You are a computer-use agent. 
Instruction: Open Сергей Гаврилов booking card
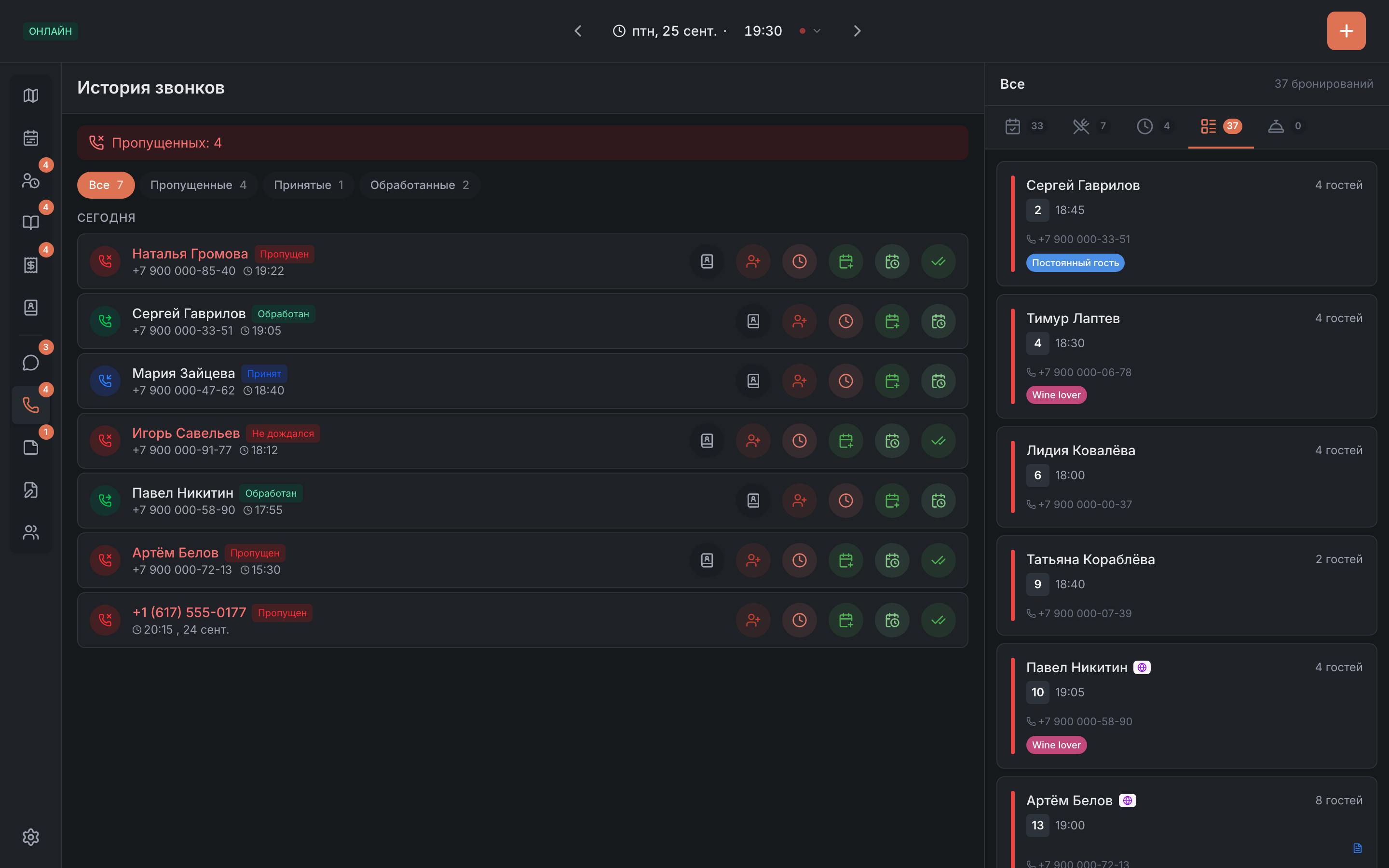(x=1186, y=224)
